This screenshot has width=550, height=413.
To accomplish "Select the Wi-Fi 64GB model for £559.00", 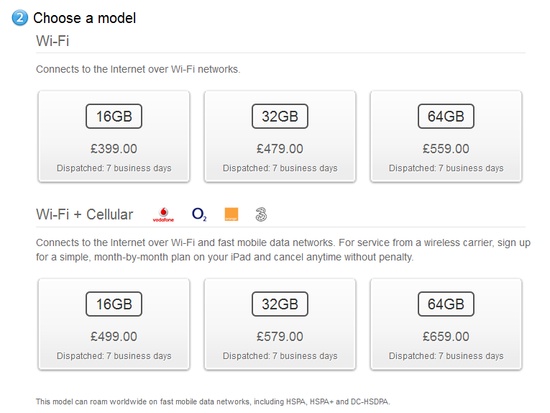I will [x=446, y=136].
